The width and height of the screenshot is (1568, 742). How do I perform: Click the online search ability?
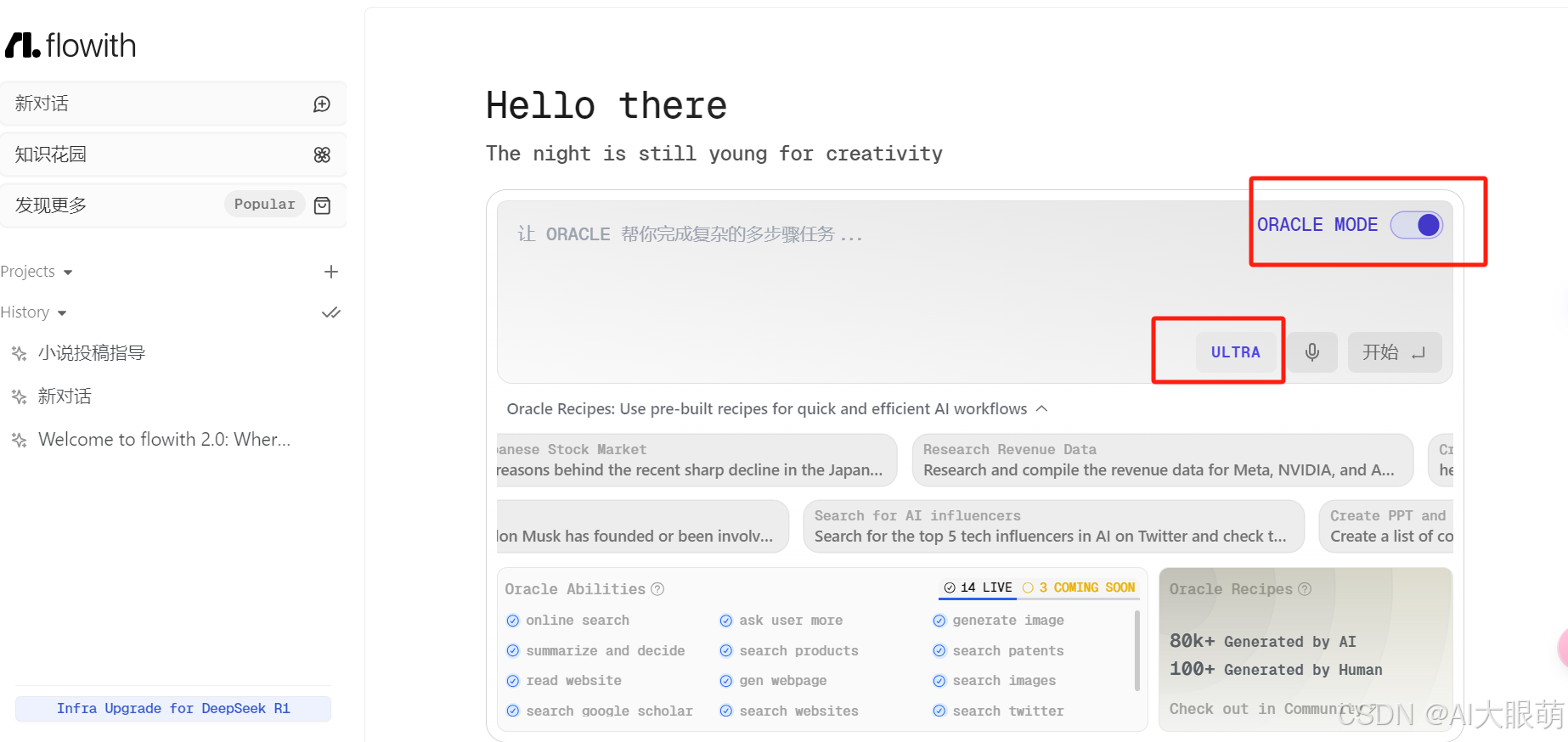coord(567,621)
